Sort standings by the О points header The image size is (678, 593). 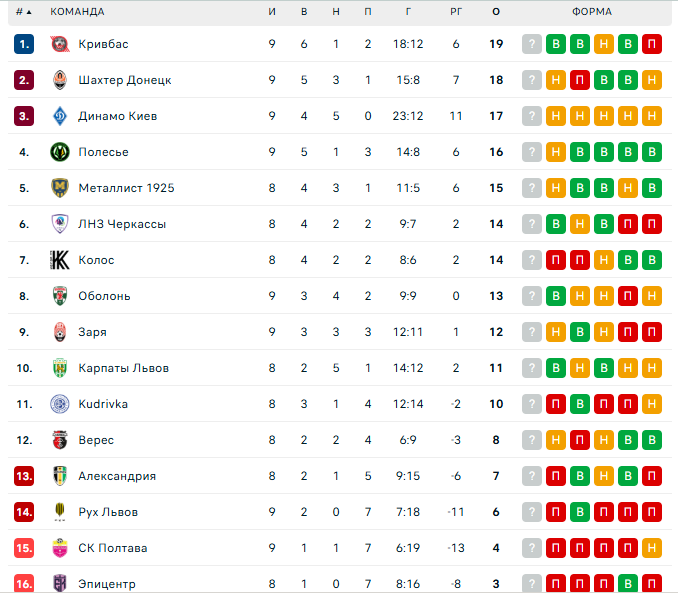(496, 12)
